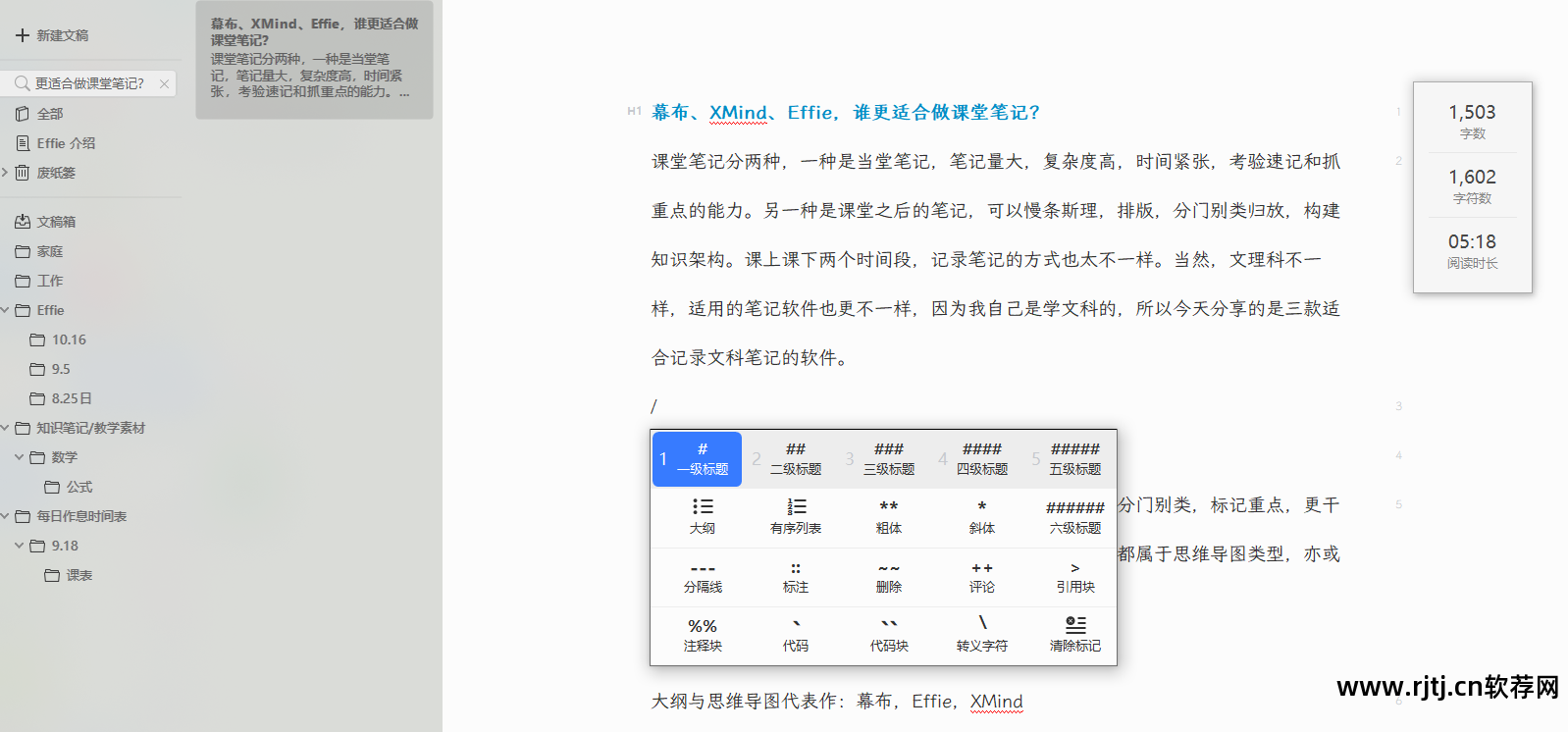
Task: Choose ##### 五级标题 in the slash menu
Action: [1074, 459]
